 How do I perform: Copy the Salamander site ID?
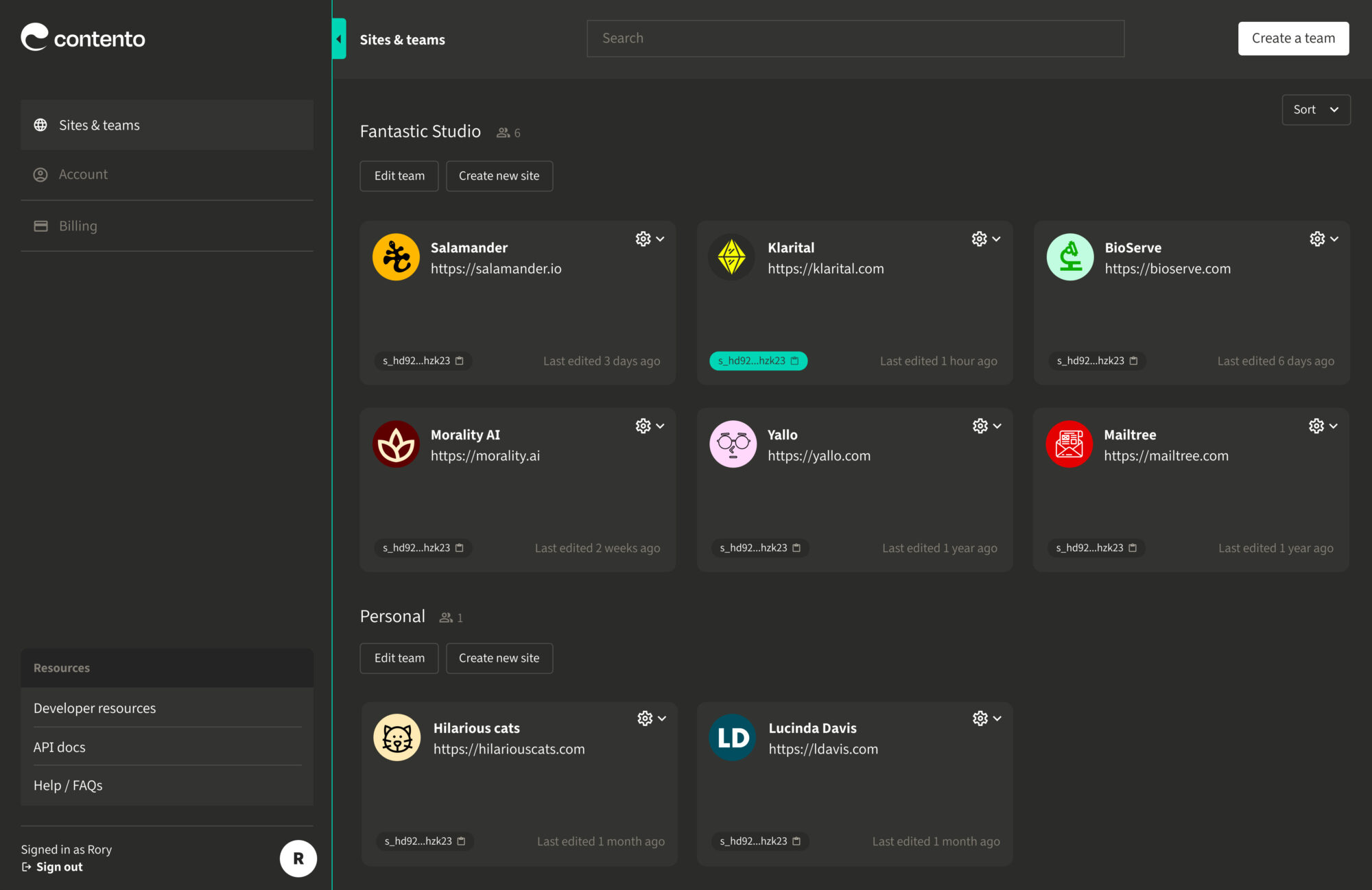pos(460,361)
